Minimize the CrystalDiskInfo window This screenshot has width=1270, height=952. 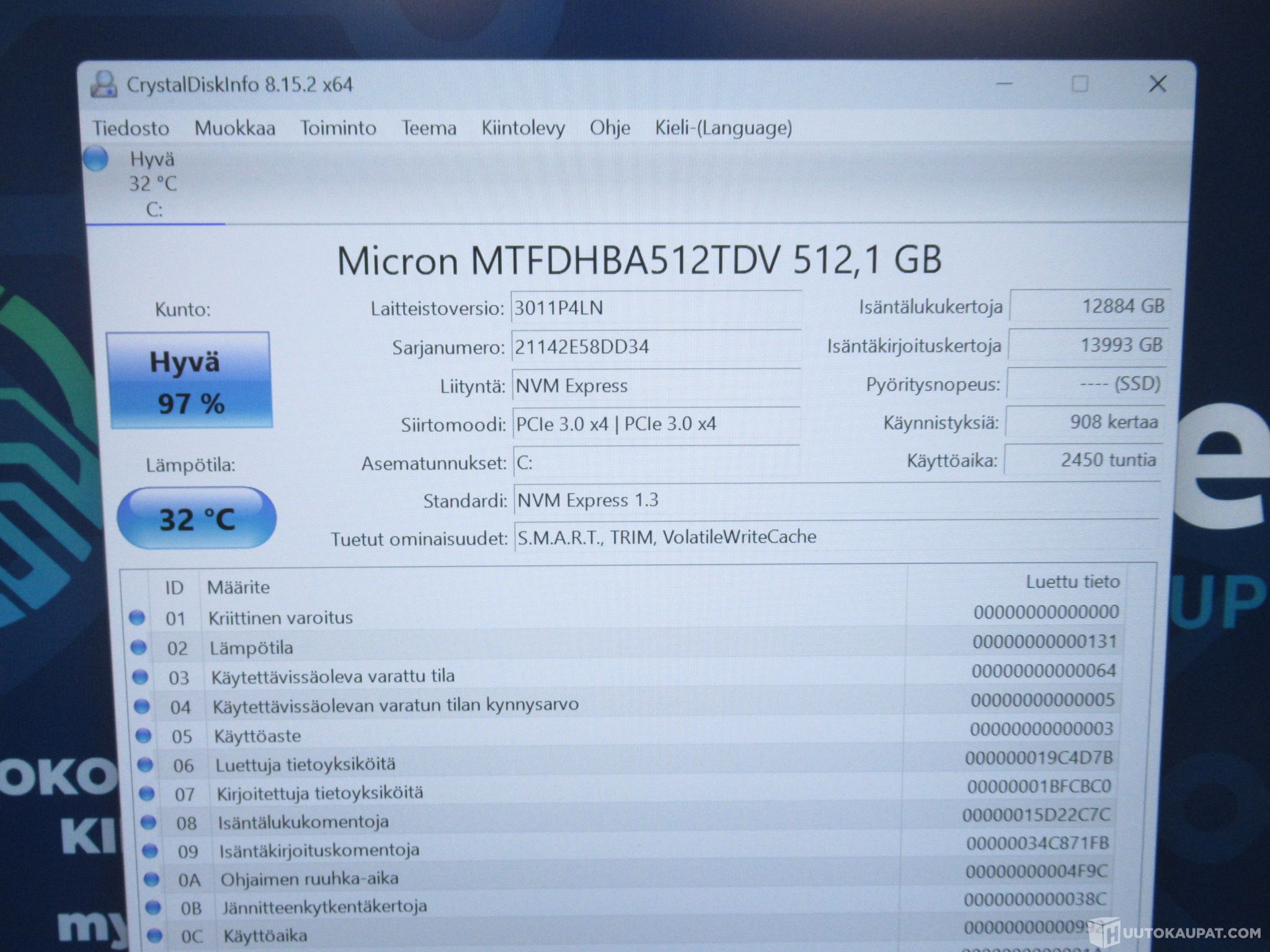point(1005,84)
